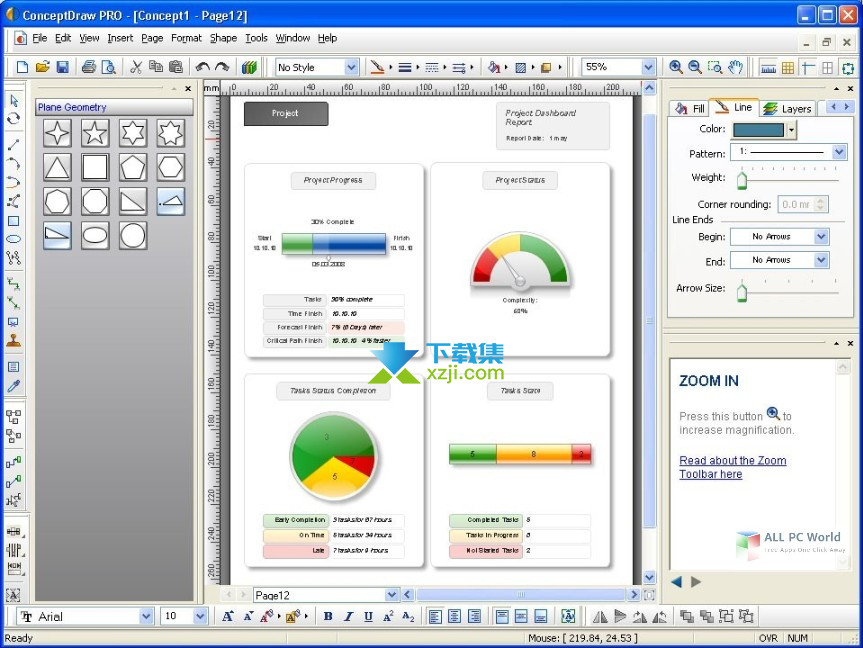Pick the circle shape from library
Viewport: 863px width, 648px height.
pos(133,236)
